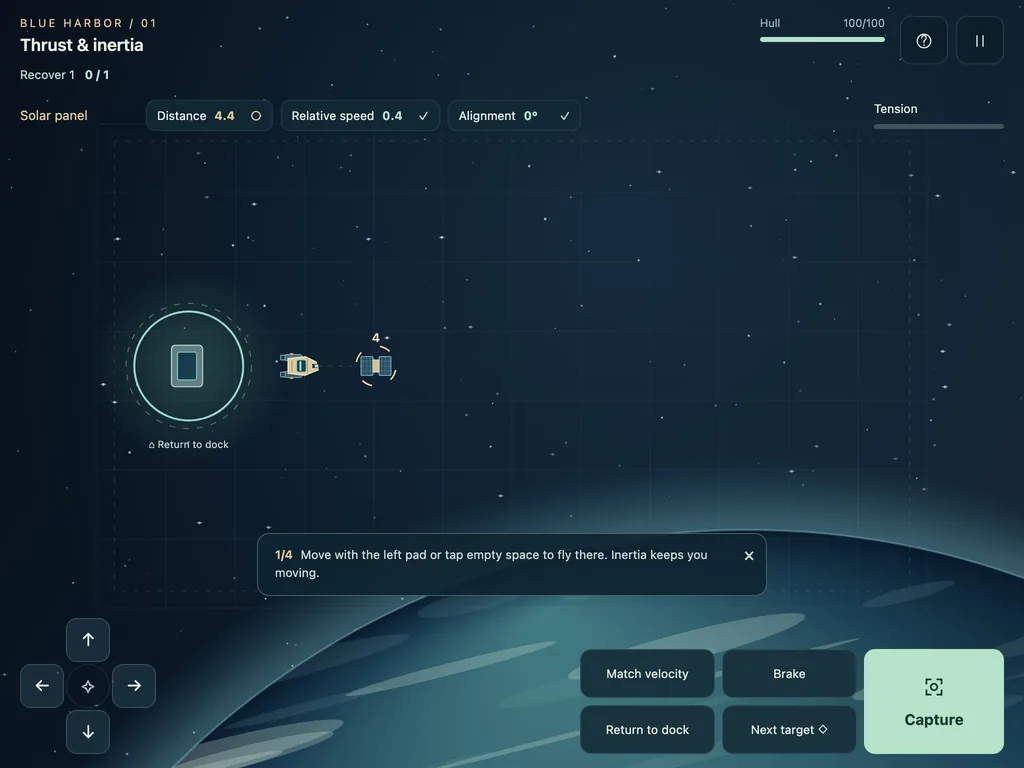The width and height of the screenshot is (1024, 768).
Task: Click the Alignment 0° indicator
Action: (514, 116)
